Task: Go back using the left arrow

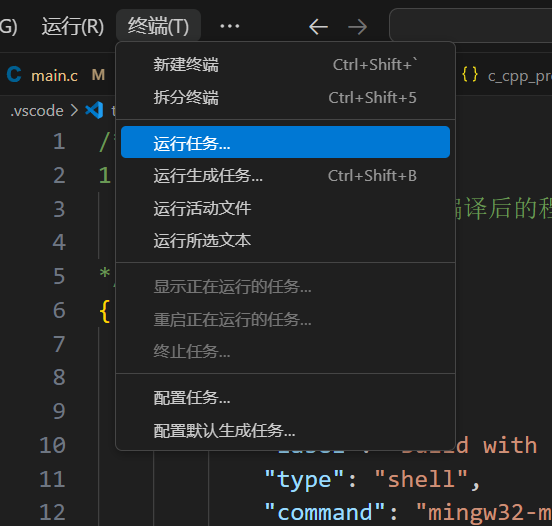Action: [x=318, y=27]
